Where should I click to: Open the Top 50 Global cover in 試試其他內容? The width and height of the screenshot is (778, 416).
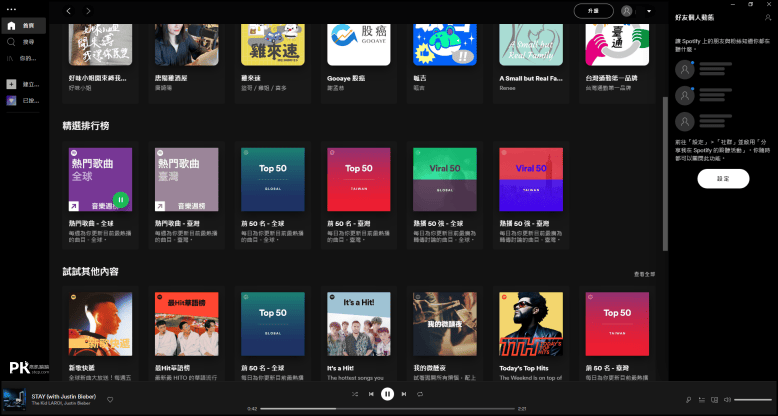coord(273,324)
